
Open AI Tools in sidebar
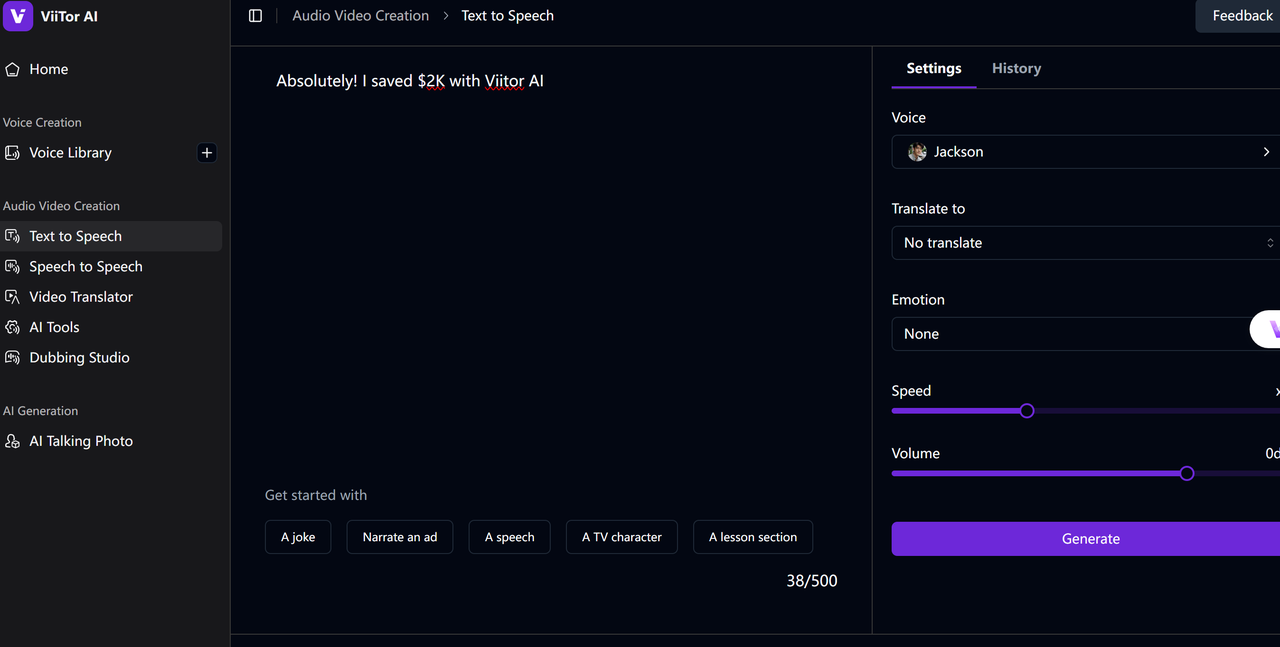54,327
